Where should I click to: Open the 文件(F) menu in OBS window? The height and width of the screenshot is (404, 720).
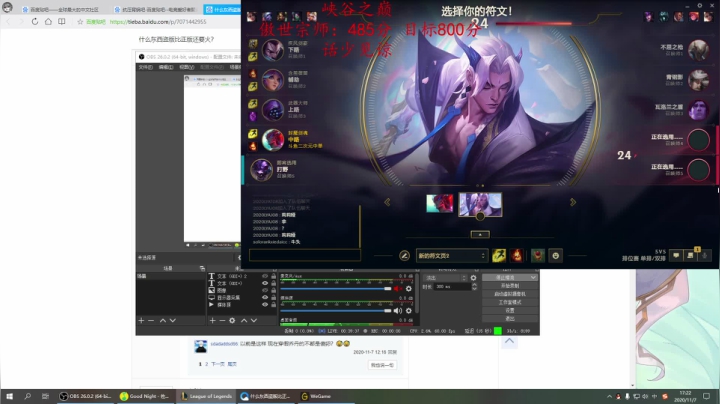pyautogui.click(x=145, y=67)
